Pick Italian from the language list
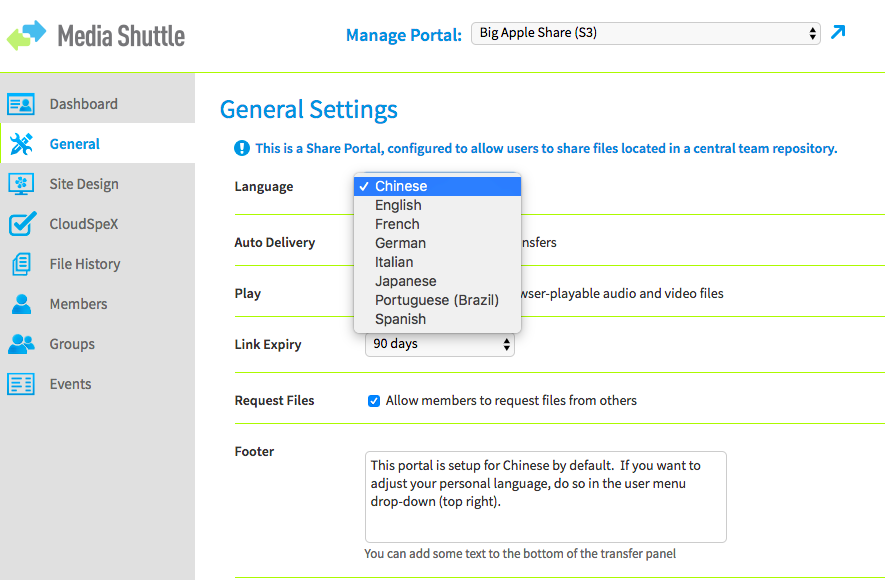 pos(437,262)
